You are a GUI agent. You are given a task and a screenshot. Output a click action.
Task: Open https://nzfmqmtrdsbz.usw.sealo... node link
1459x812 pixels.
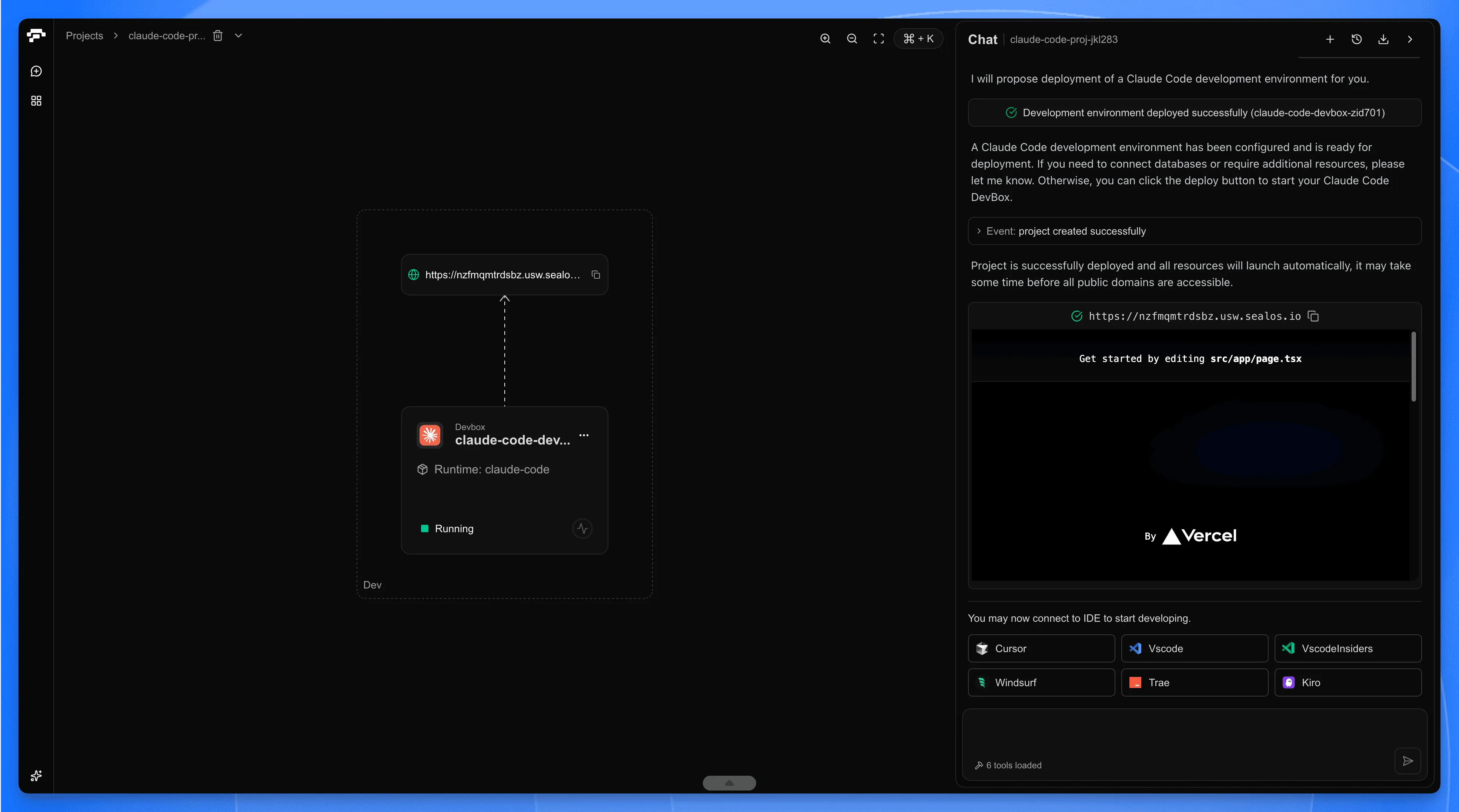(x=503, y=275)
